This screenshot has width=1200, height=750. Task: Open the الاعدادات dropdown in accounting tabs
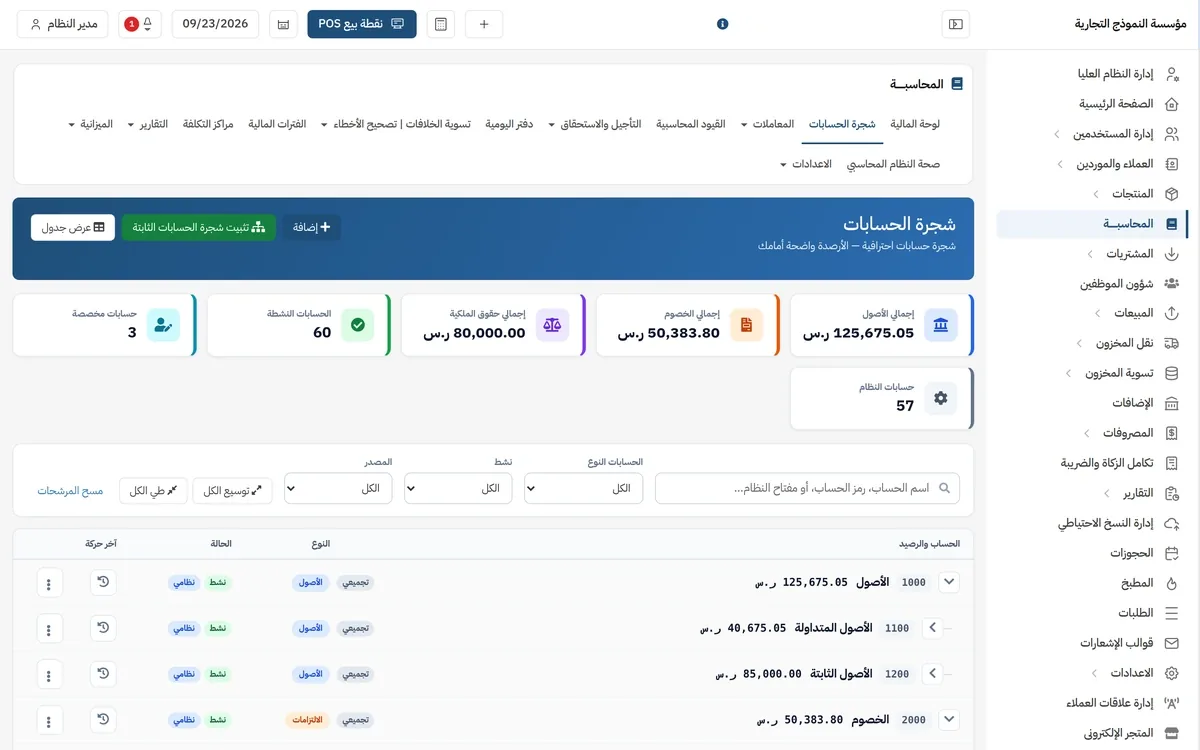805,164
